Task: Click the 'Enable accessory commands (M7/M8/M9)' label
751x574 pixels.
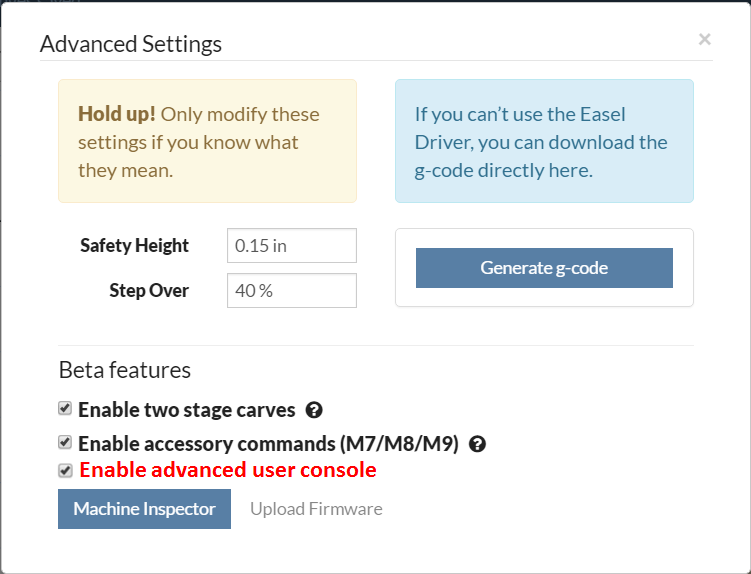Action: pyautogui.click(x=268, y=444)
